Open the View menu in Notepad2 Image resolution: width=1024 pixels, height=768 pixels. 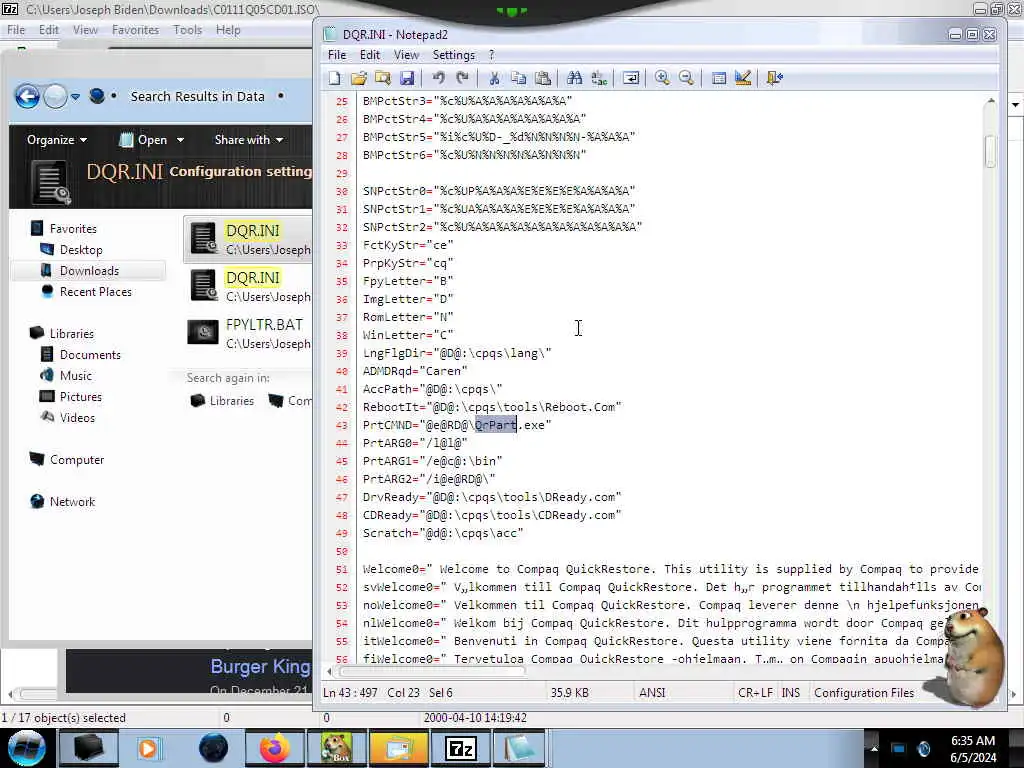point(406,55)
